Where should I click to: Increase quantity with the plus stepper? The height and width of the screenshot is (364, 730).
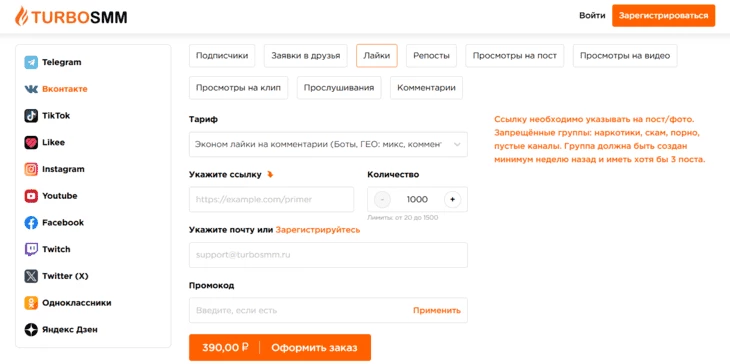[452, 200]
